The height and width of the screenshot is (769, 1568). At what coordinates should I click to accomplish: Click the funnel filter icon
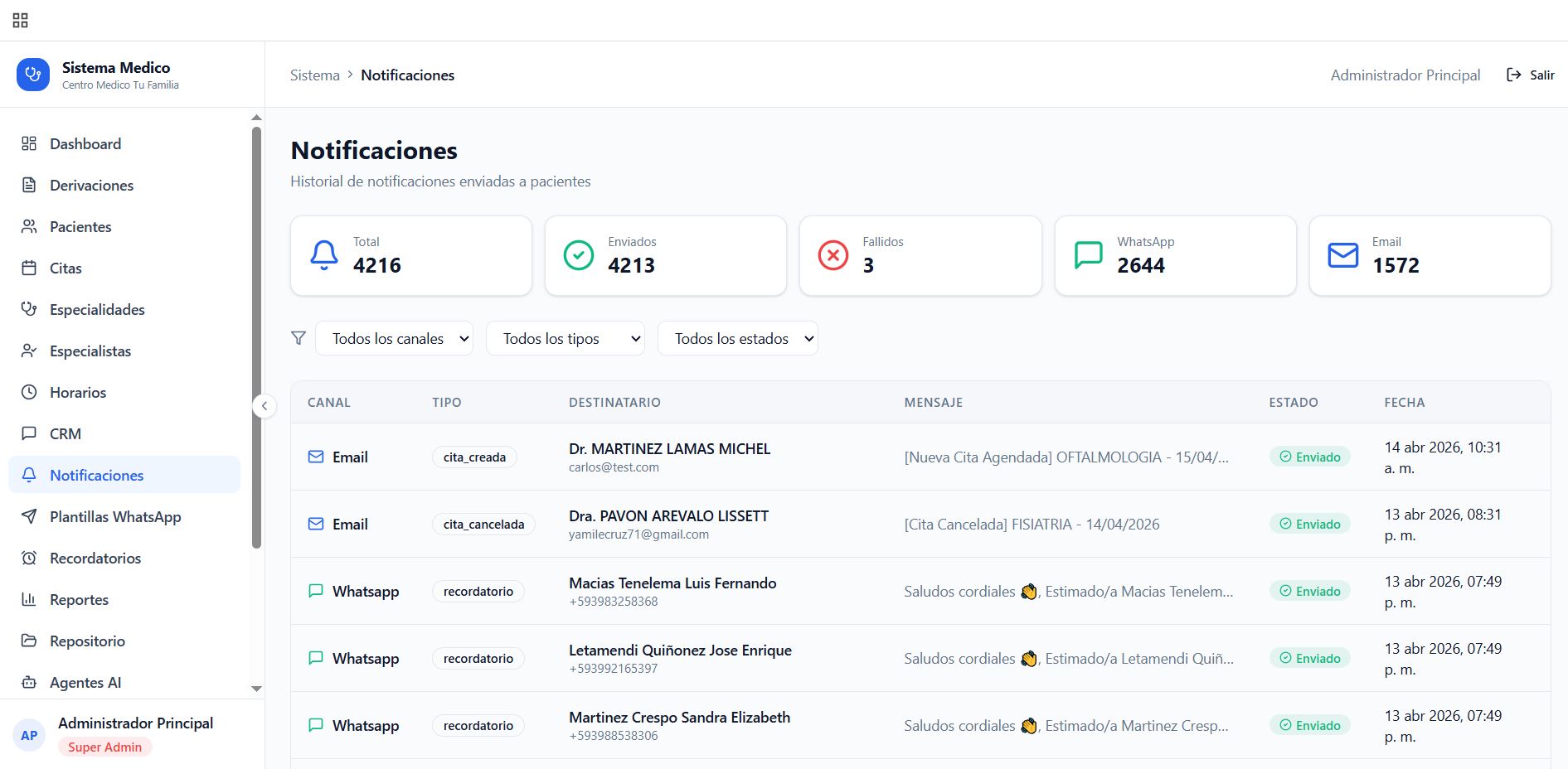[x=299, y=338]
